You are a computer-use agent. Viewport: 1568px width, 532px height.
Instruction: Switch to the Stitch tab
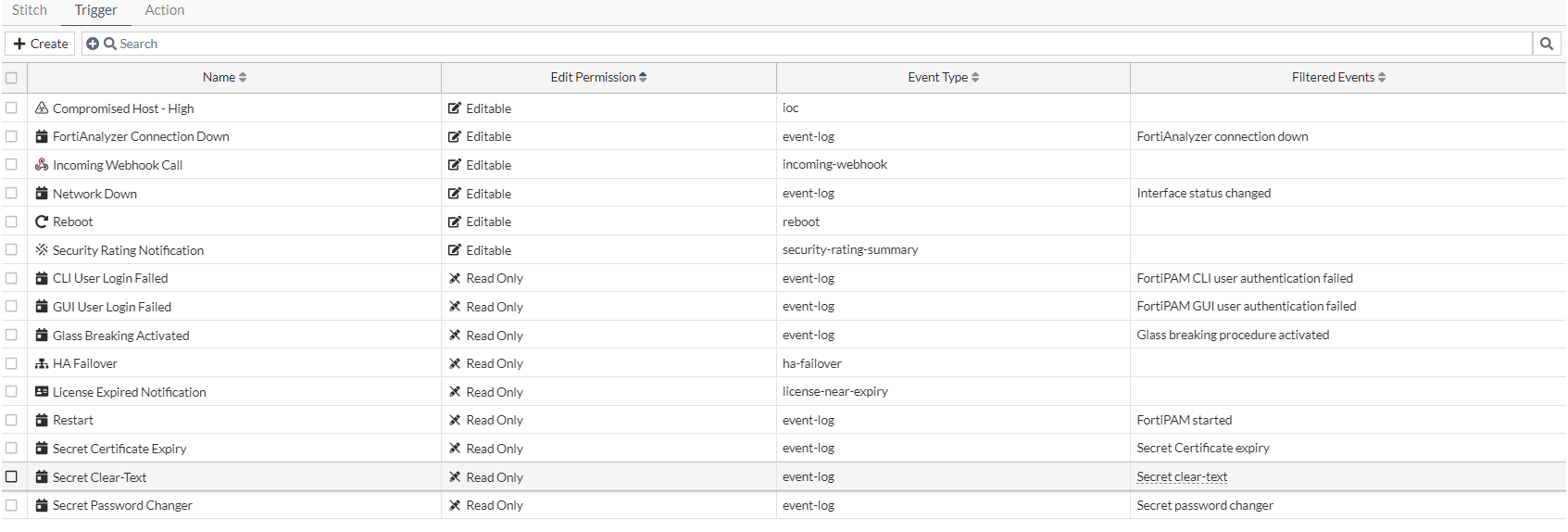[x=30, y=10]
